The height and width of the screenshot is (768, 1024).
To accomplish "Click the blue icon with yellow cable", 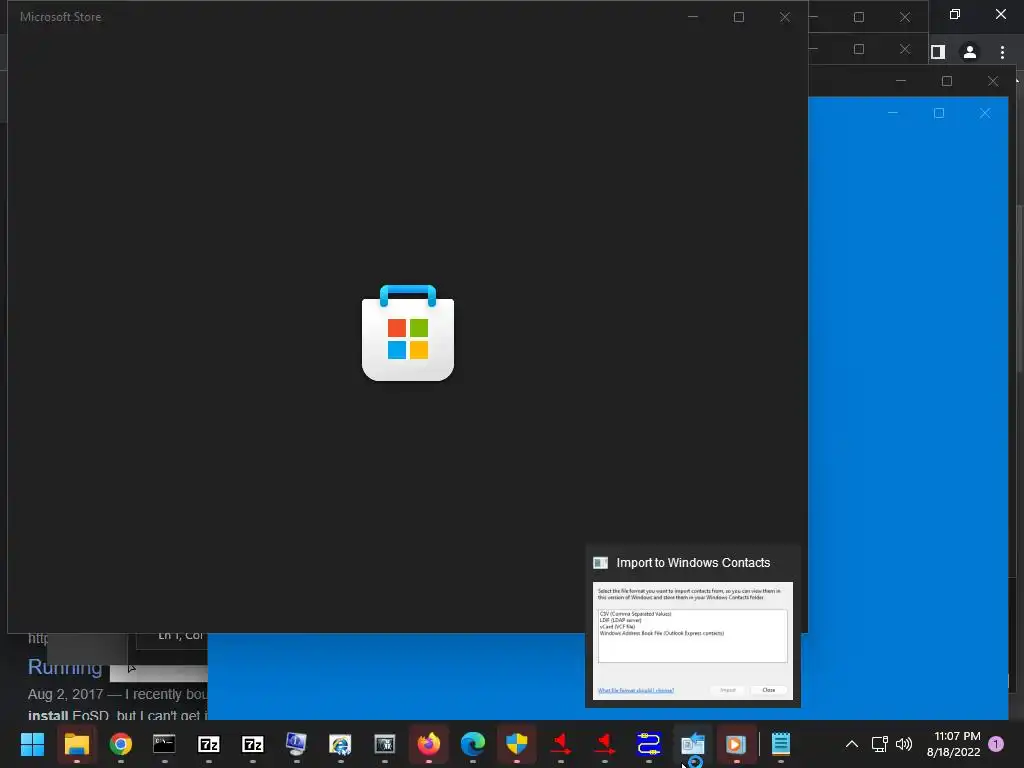I will [x=648, y=744].
